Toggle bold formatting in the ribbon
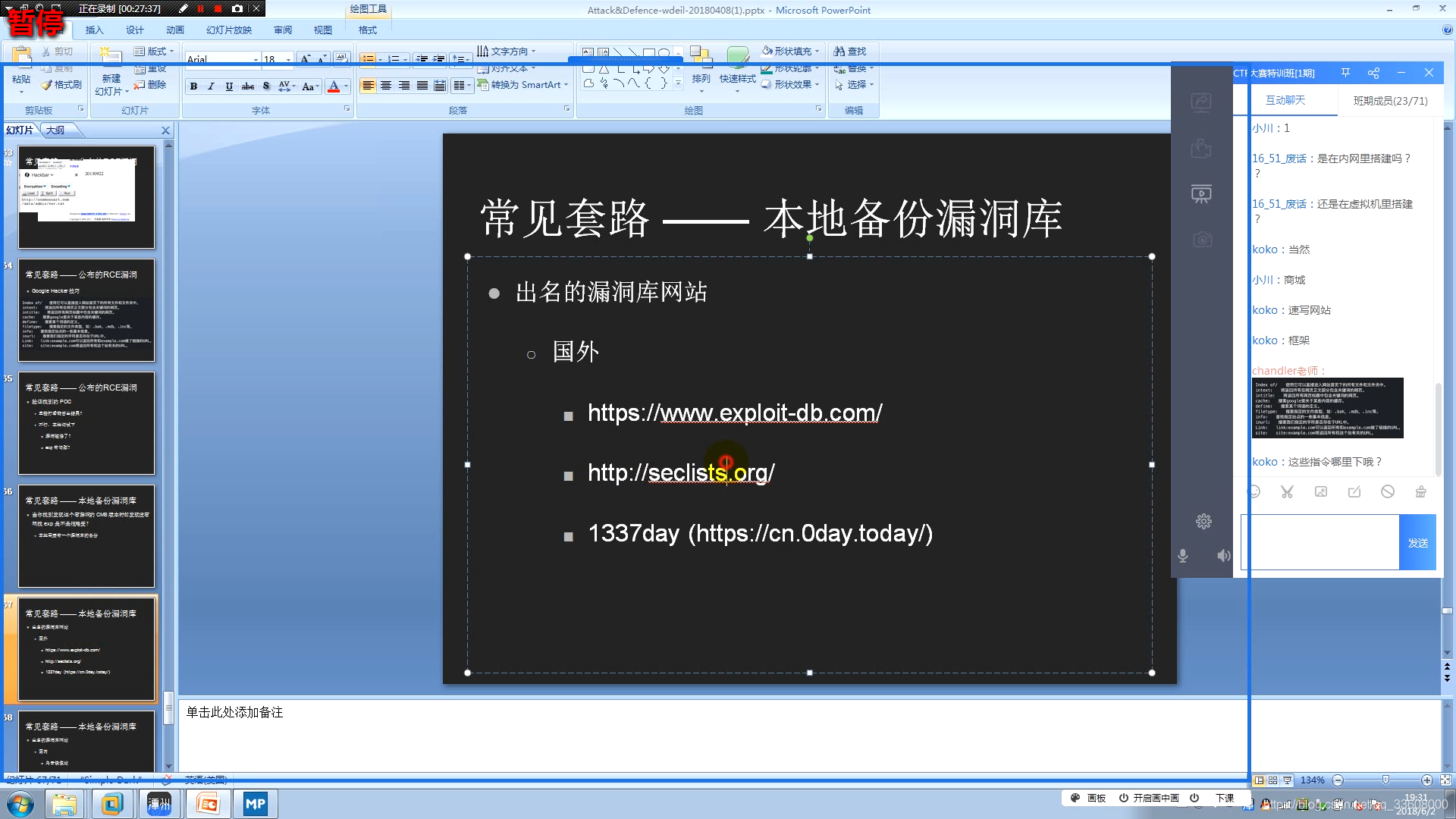 [193, 86]
